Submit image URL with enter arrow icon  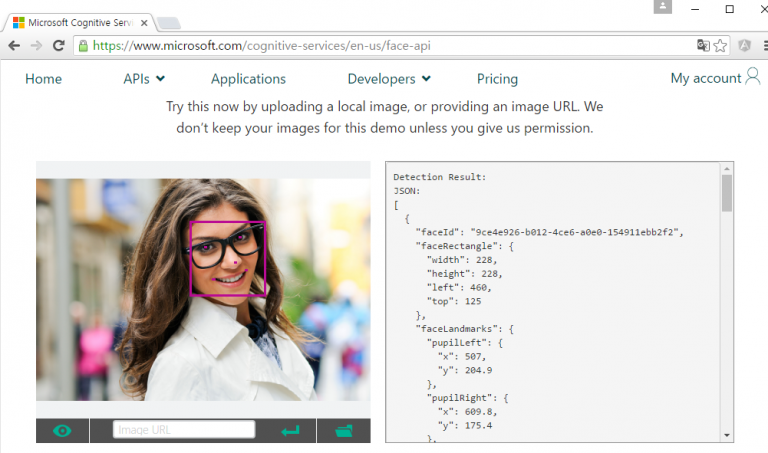click(x=290, y=431)
